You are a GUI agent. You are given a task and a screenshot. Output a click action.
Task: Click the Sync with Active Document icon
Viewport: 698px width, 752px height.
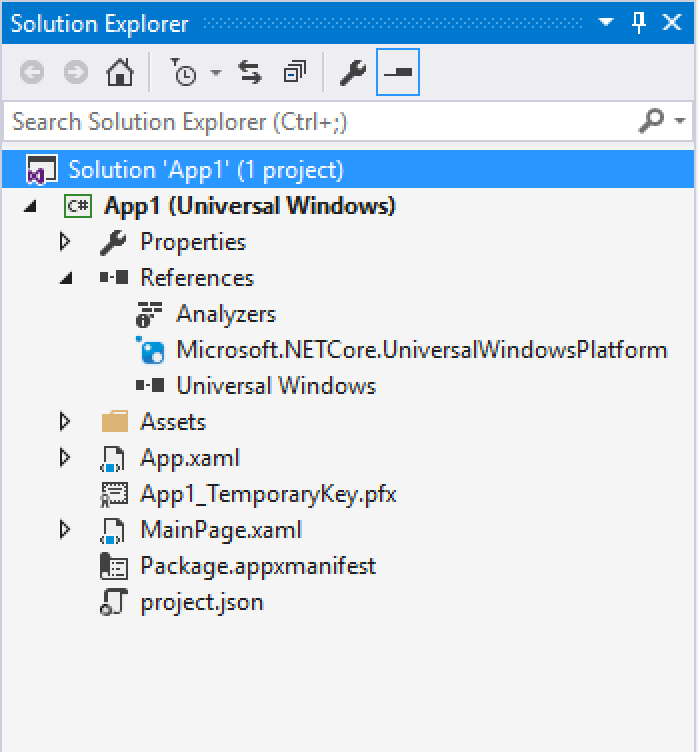click(250, 73)
